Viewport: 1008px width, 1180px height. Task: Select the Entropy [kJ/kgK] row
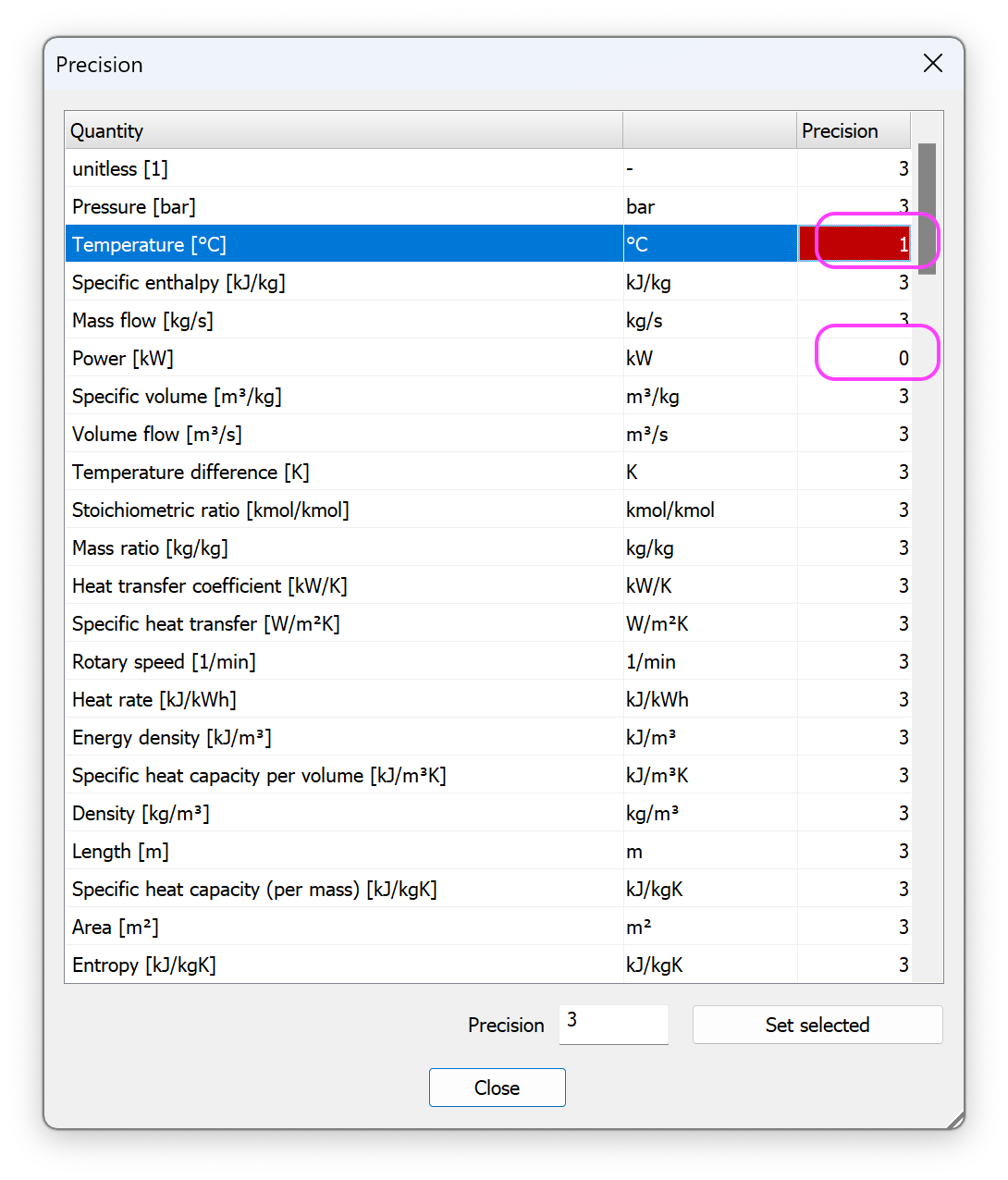pos(488,965)
